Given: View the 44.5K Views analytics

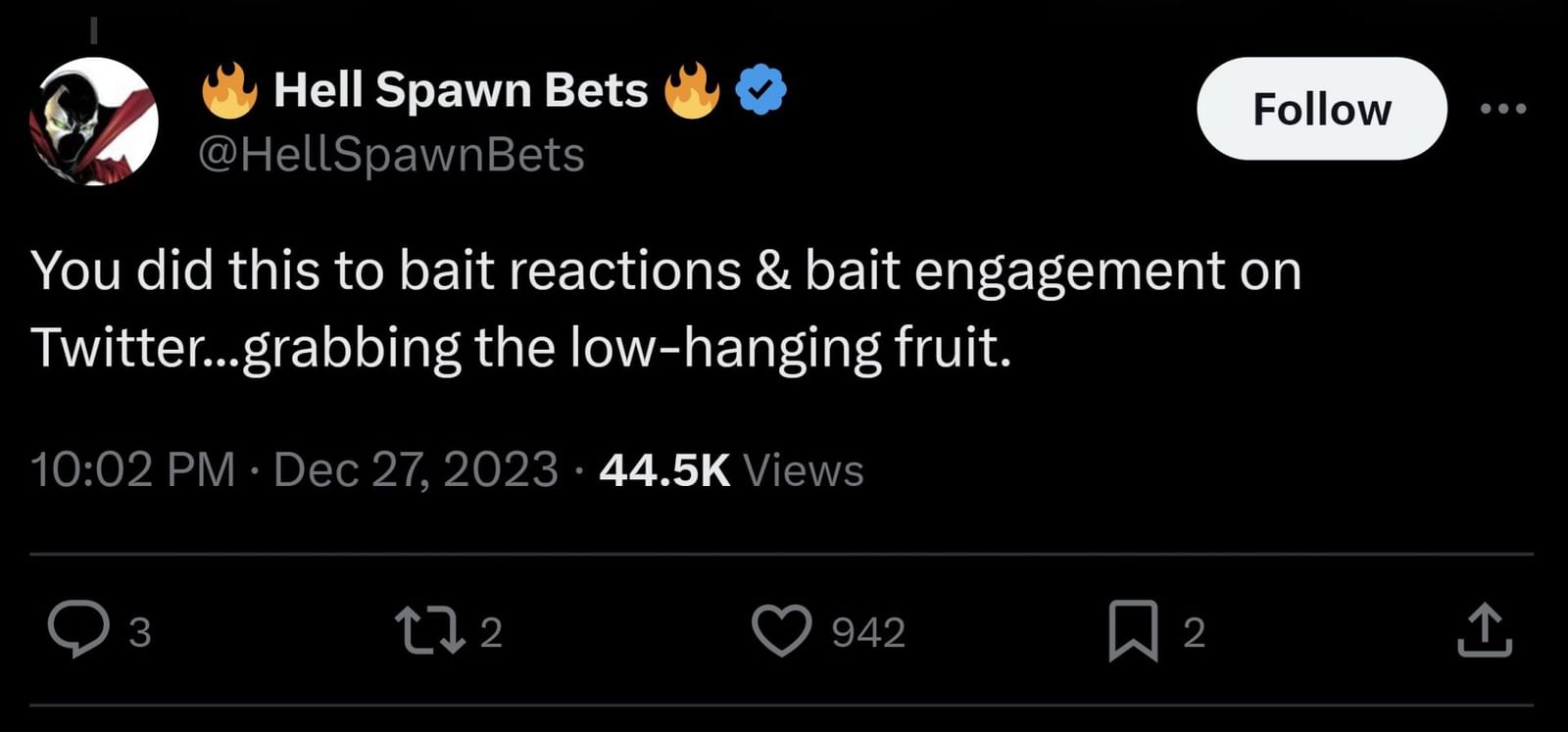Looking at the screenshot, I should [731, 469].
